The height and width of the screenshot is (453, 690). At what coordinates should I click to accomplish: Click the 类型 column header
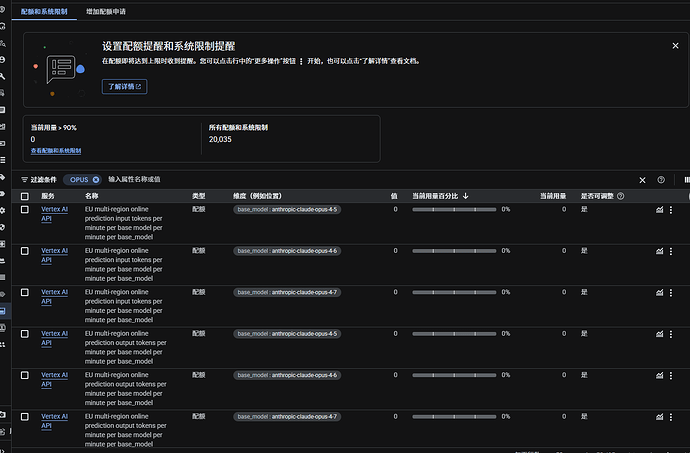(198, 196)
